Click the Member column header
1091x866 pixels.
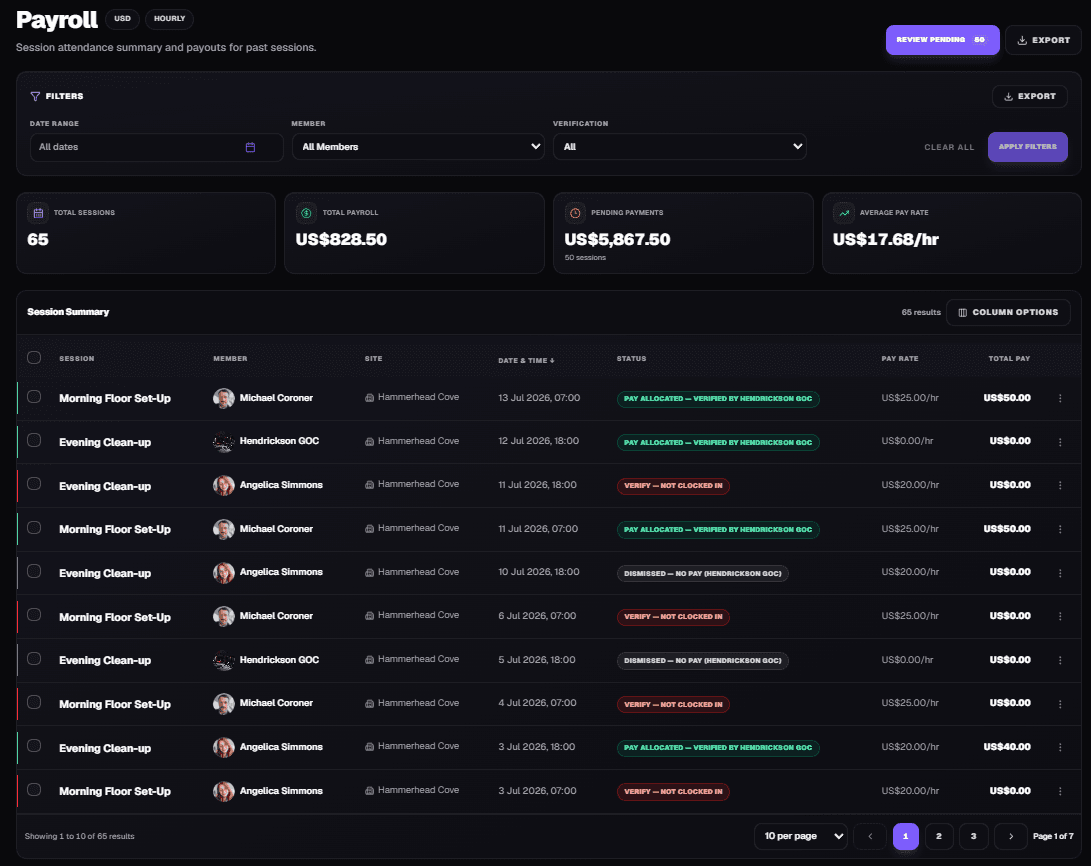tap(230, 359)
